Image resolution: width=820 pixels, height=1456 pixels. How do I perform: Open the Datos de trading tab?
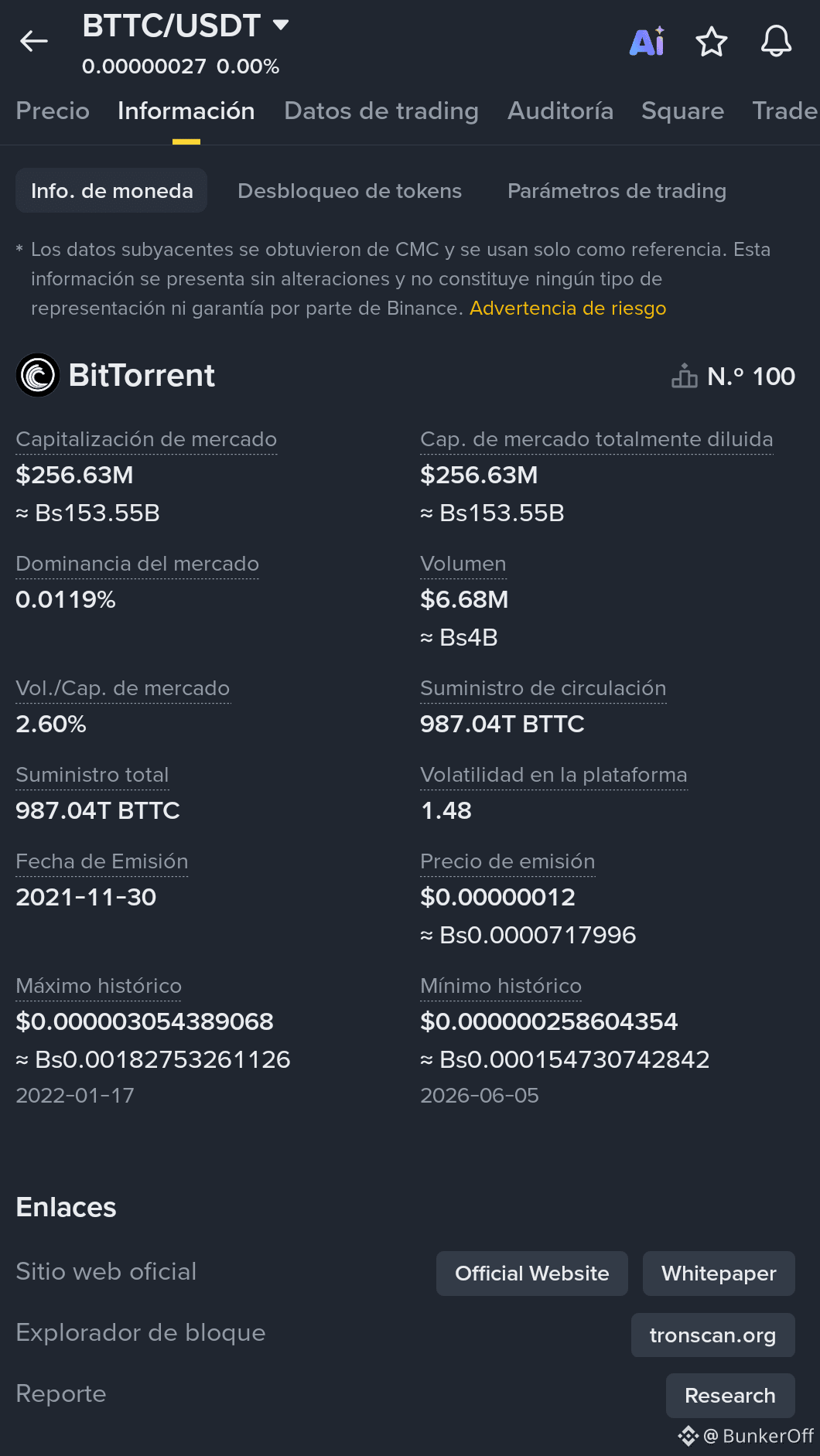click(x=381, y=111)
